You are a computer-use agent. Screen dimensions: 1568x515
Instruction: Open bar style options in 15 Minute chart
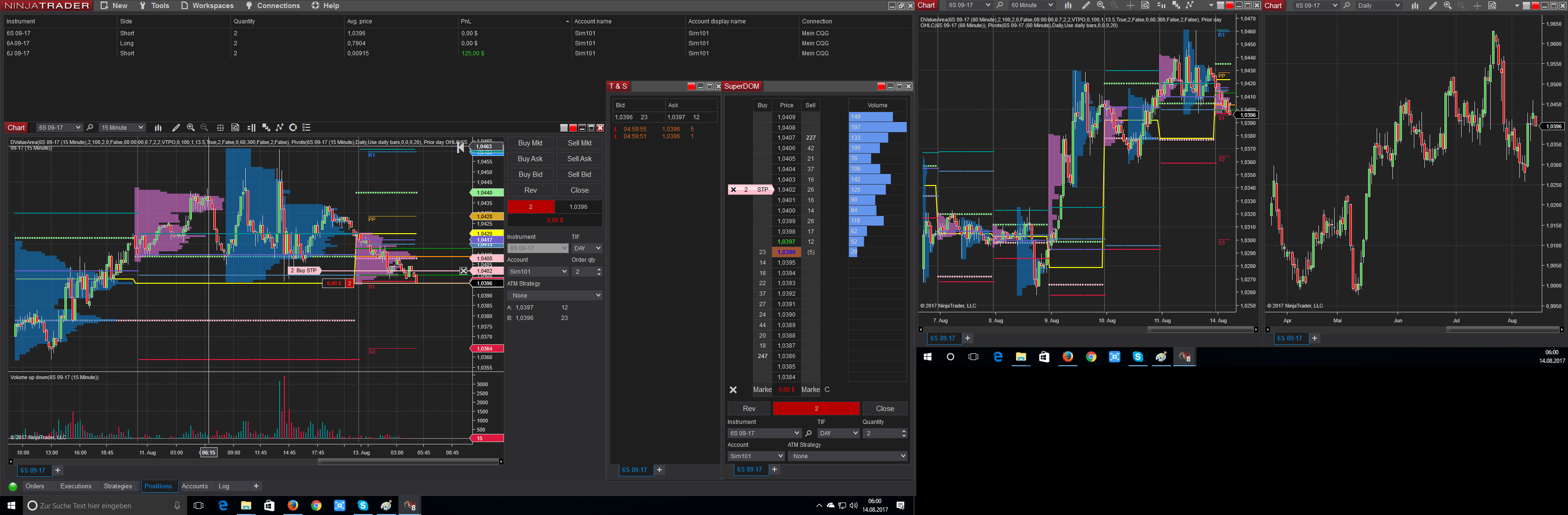[158, 128]
